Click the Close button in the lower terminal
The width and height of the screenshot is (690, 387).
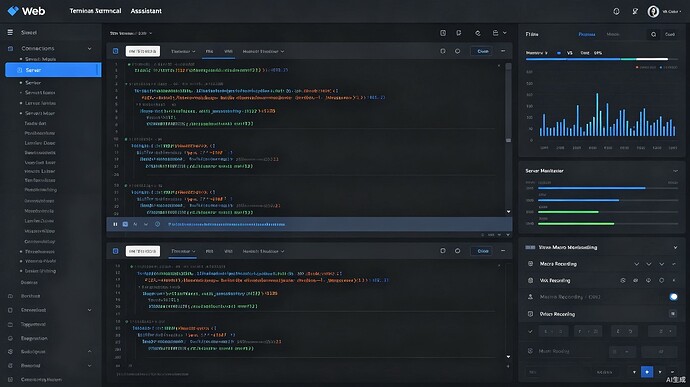tap(482, 251)
